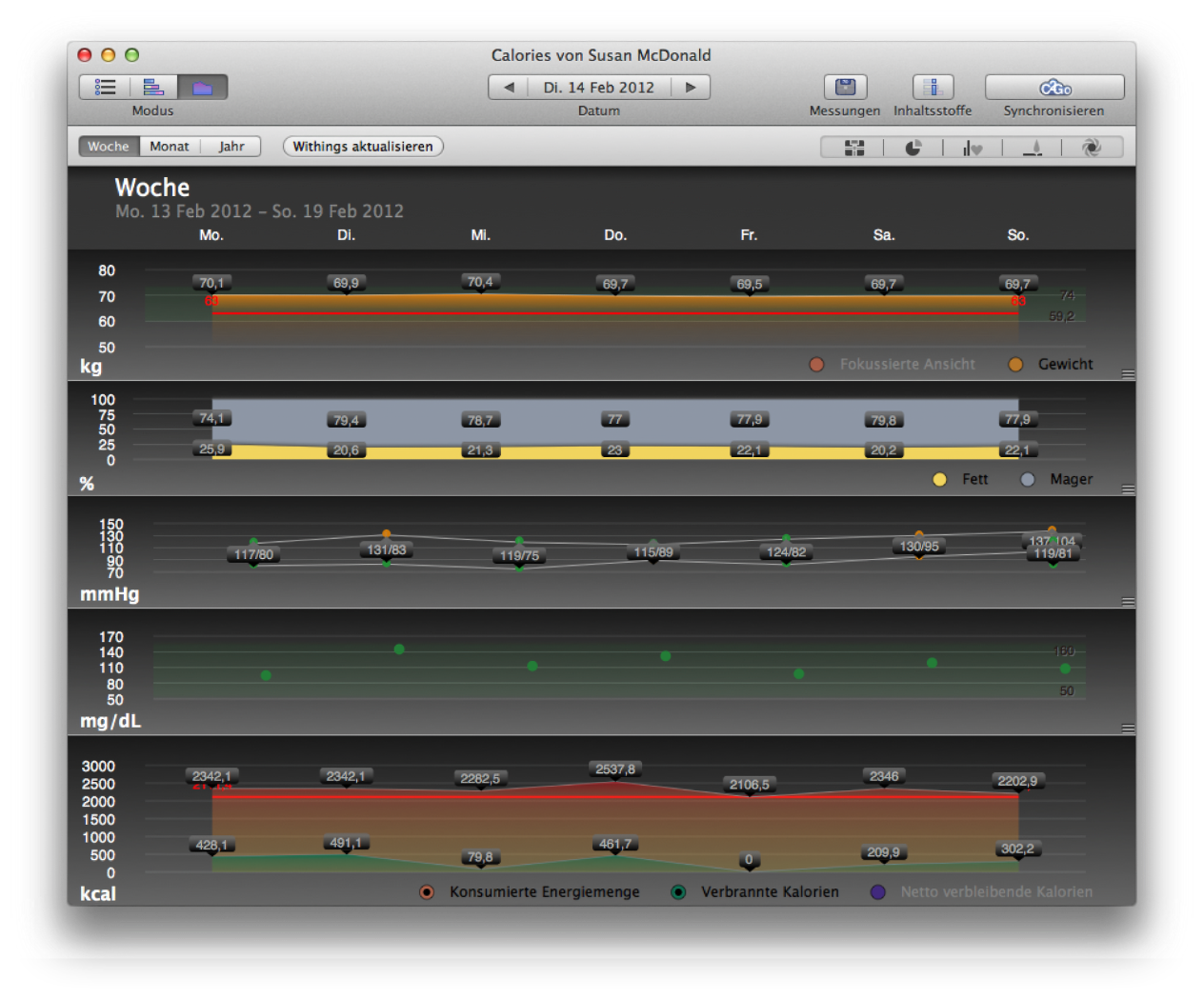Switch to list mode view

(x=105, y=88)
